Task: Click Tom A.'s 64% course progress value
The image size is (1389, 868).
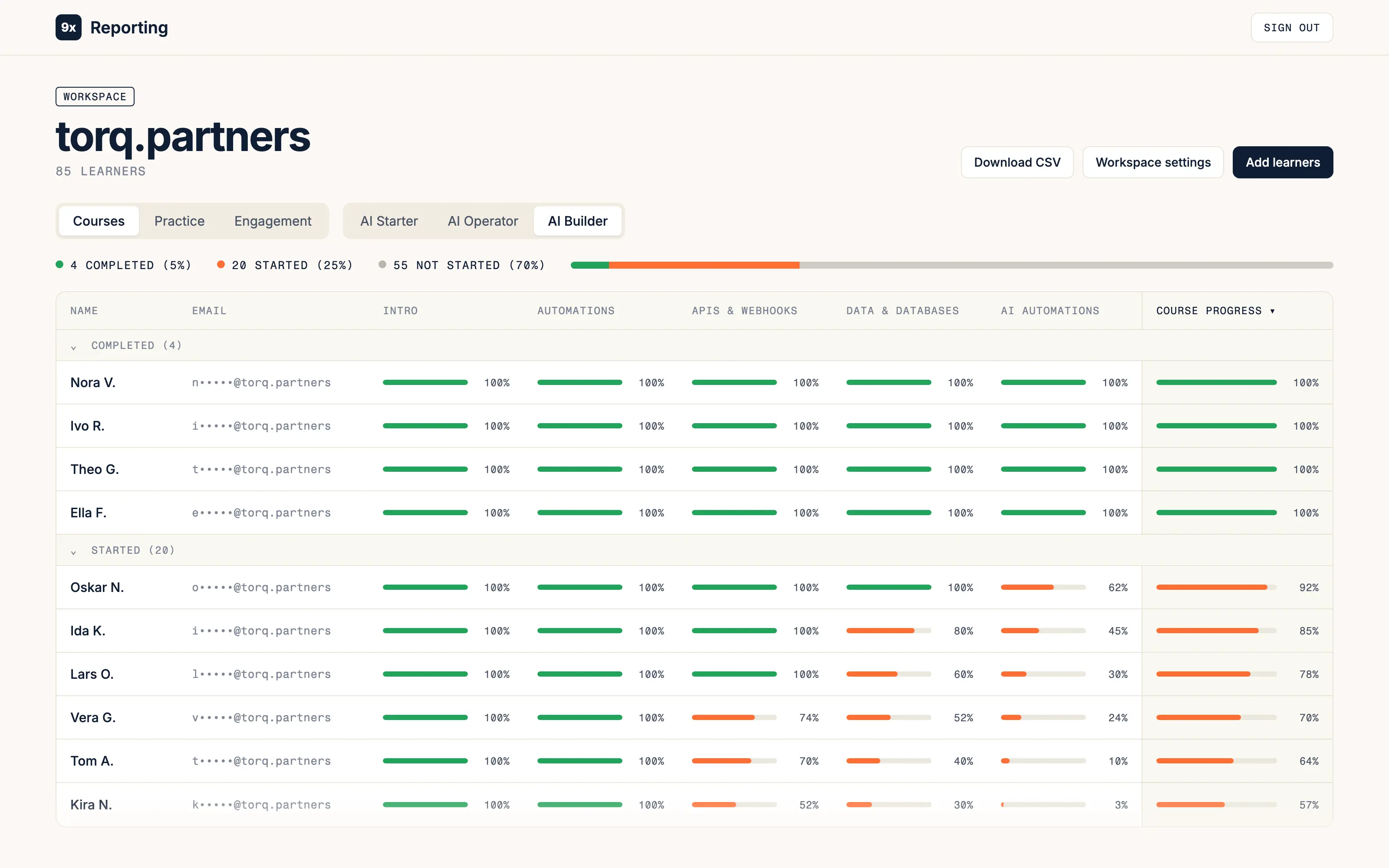Action: coord(1309,761)
